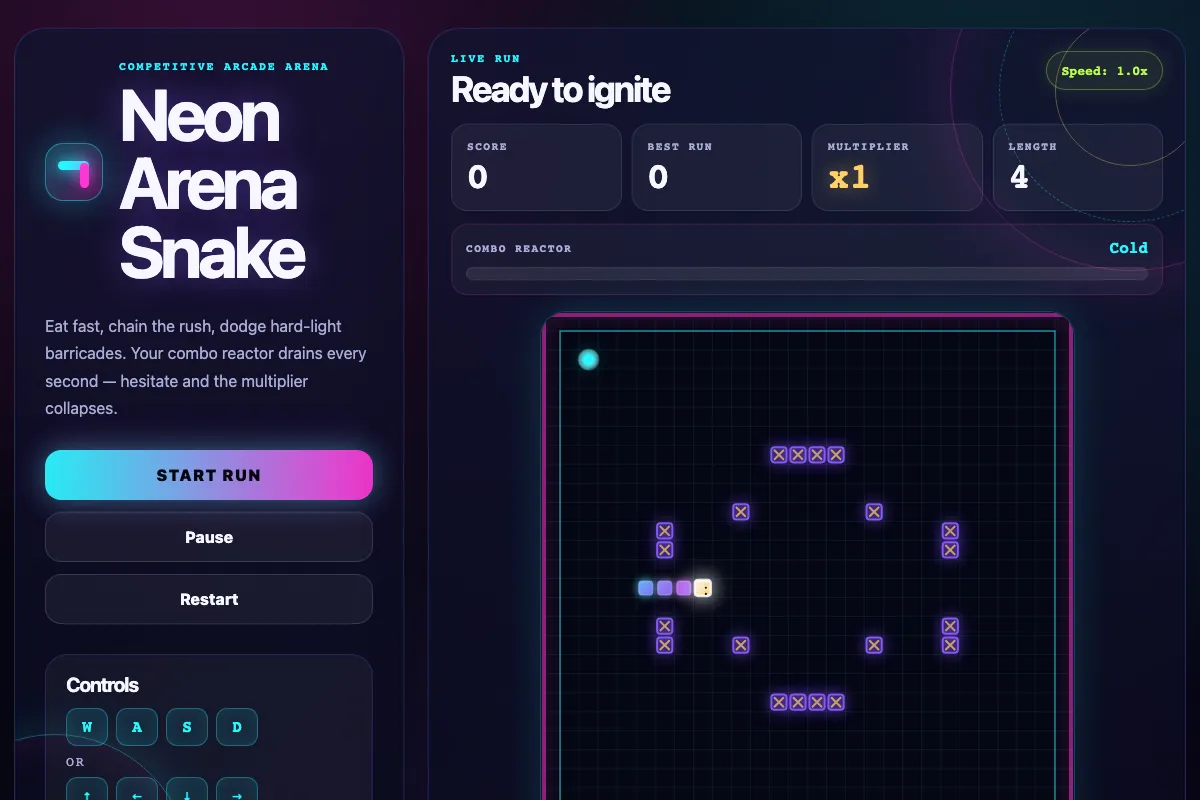Image resolution: width=1200 pixels, height=800 pixels.
Task: Select the W control key
Action: coord(87,727)
